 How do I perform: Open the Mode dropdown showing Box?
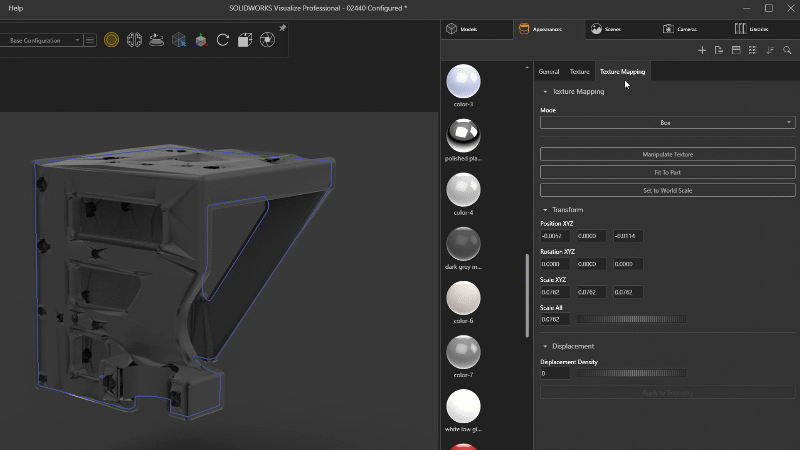click(x=667, y=122)
